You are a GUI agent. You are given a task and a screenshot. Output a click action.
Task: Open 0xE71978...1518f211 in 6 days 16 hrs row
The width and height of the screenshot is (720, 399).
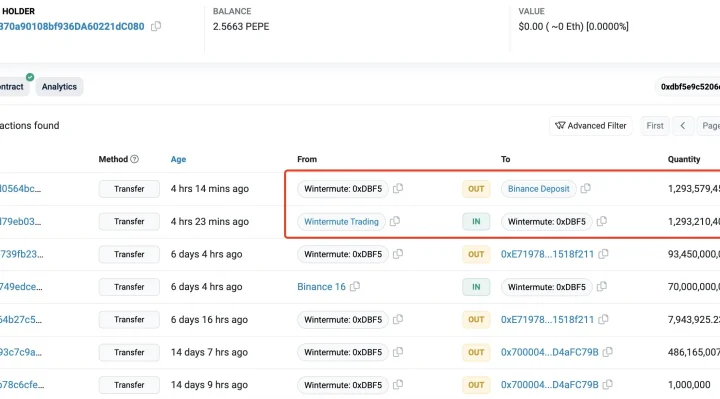pyautogui.click(x=547, y=319)
